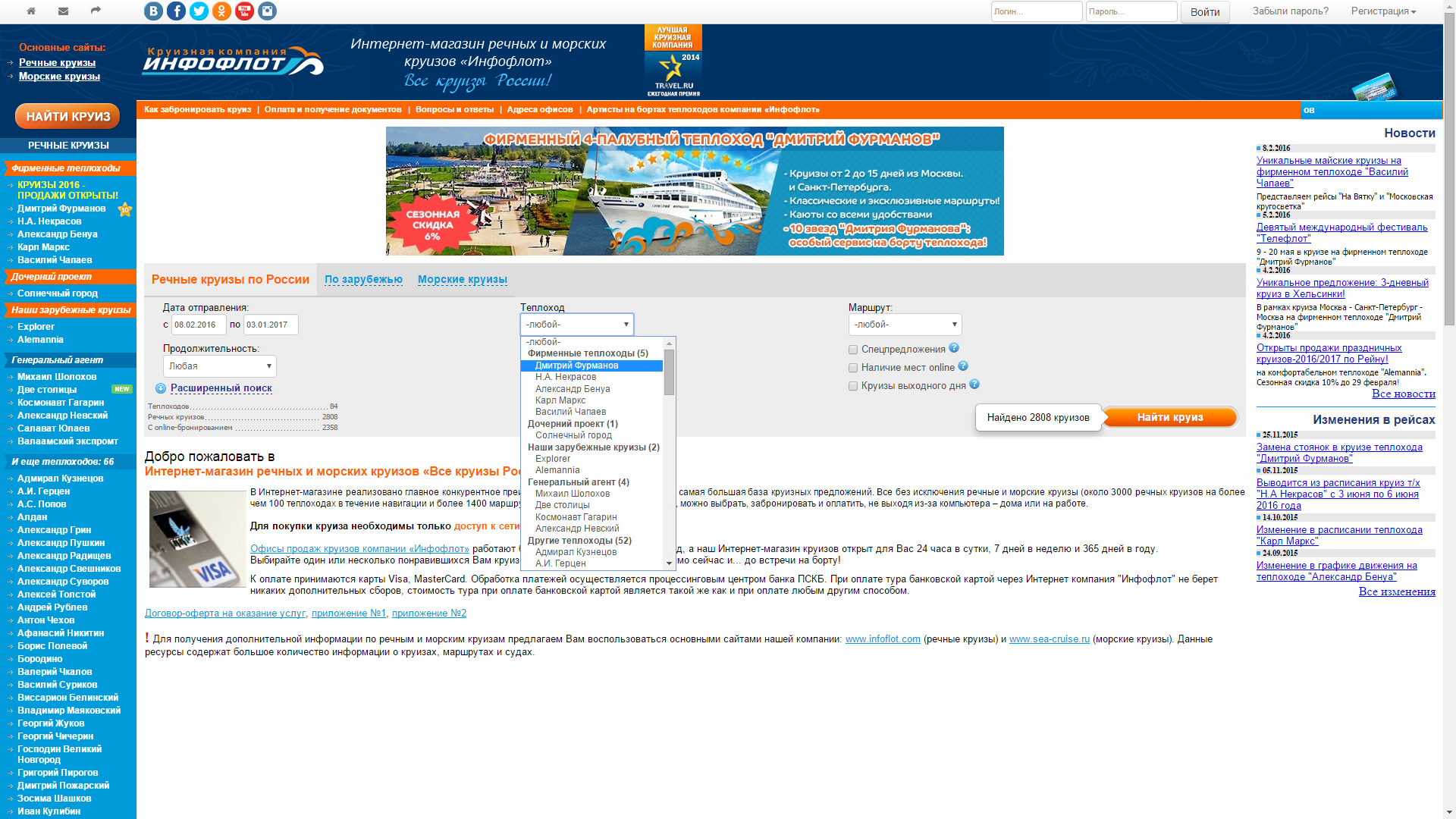Click the orange НАЙТИ КРУИЗ sidebar button
Screen dimensions: 1456x819
67,117
